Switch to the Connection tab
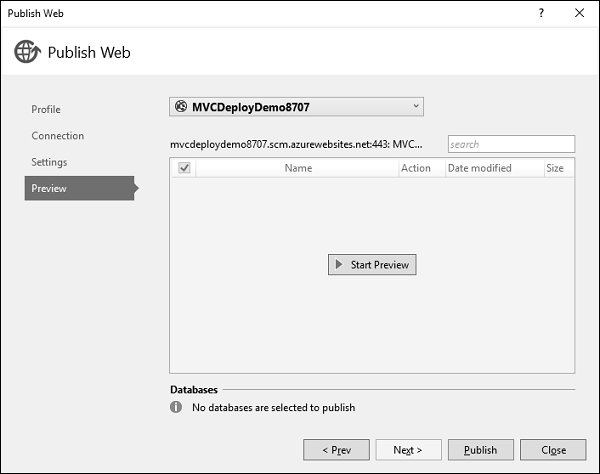 point(58,136)
